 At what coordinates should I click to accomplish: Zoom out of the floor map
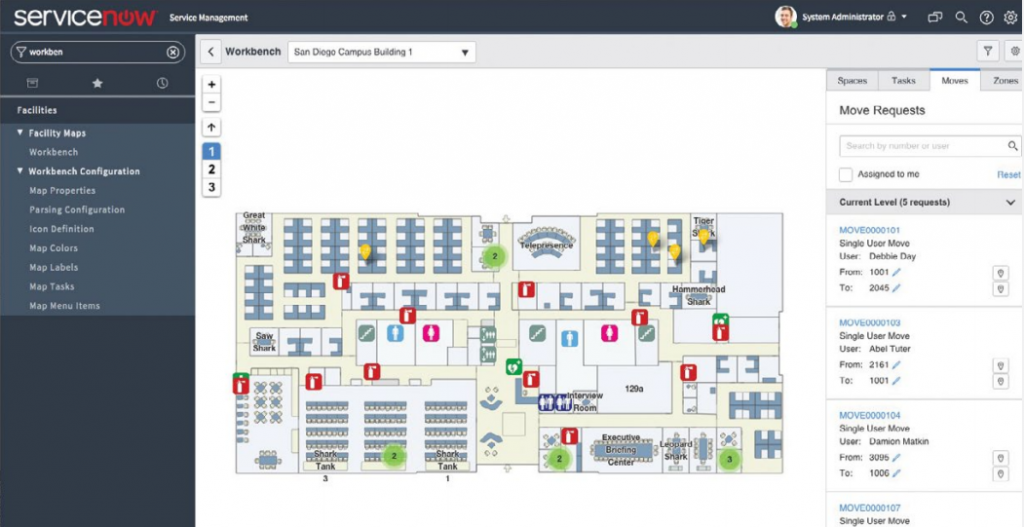tap(211, 103)
